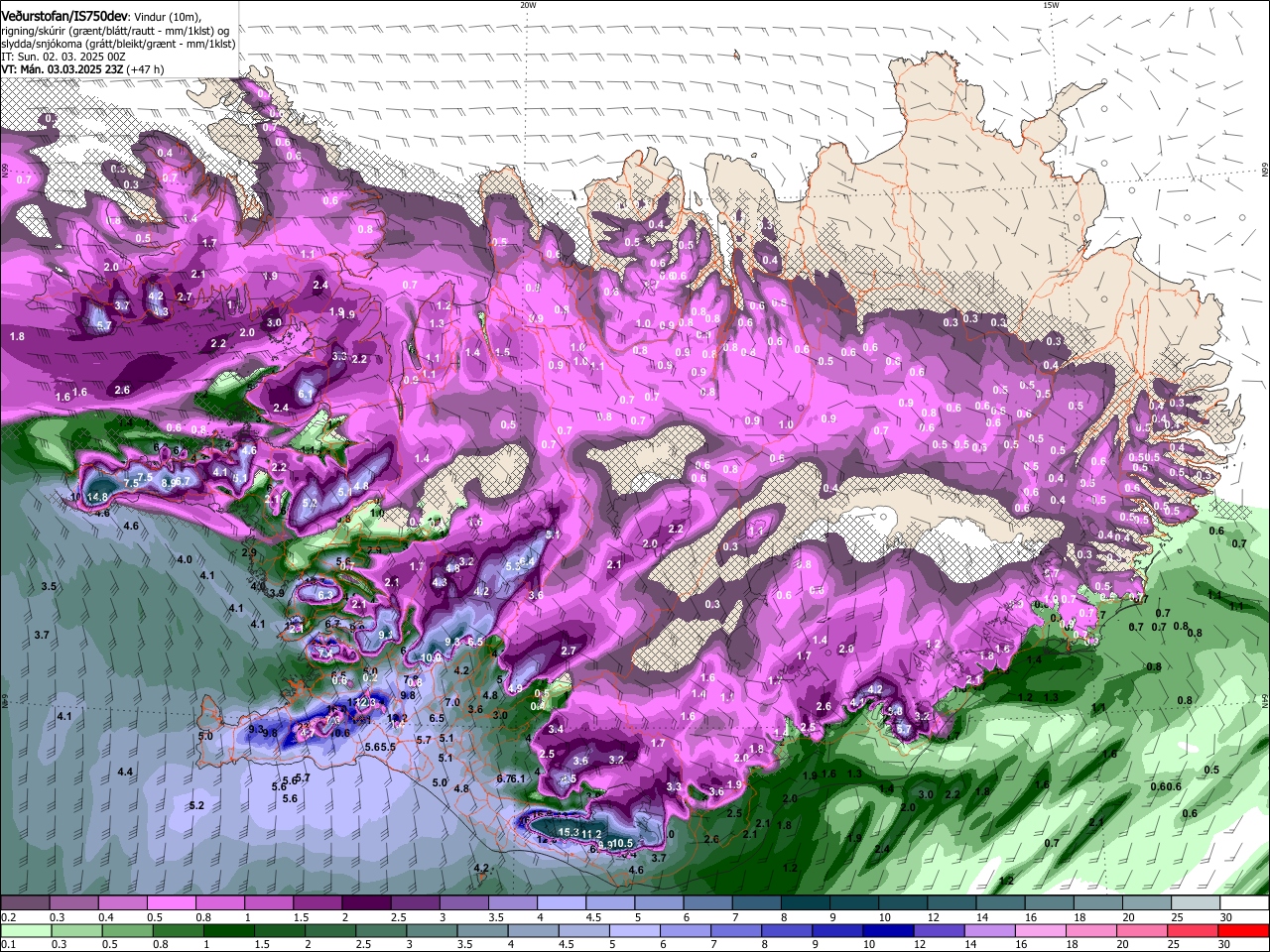Select upper legend swatch between 0.3 and 0.4
The width and height of the screenshot is (1270, 952).
click(73, 903)
